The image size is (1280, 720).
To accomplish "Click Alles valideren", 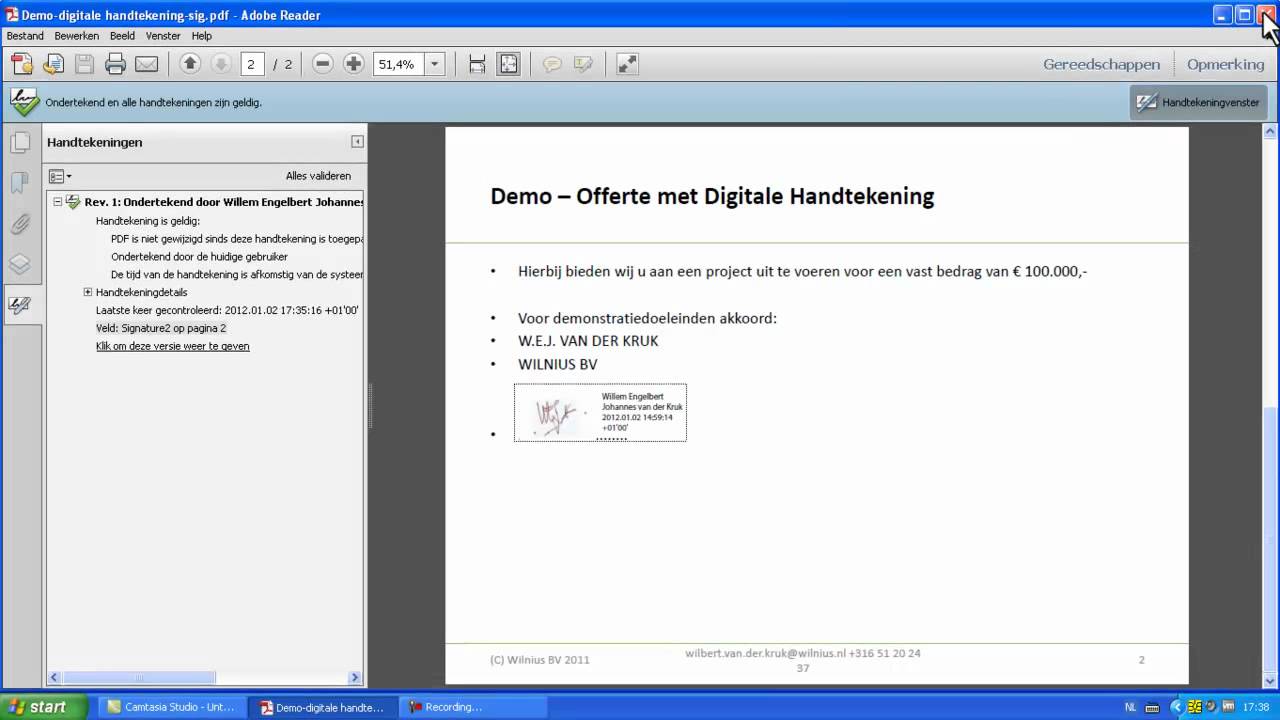I will [x=318, y=176].
